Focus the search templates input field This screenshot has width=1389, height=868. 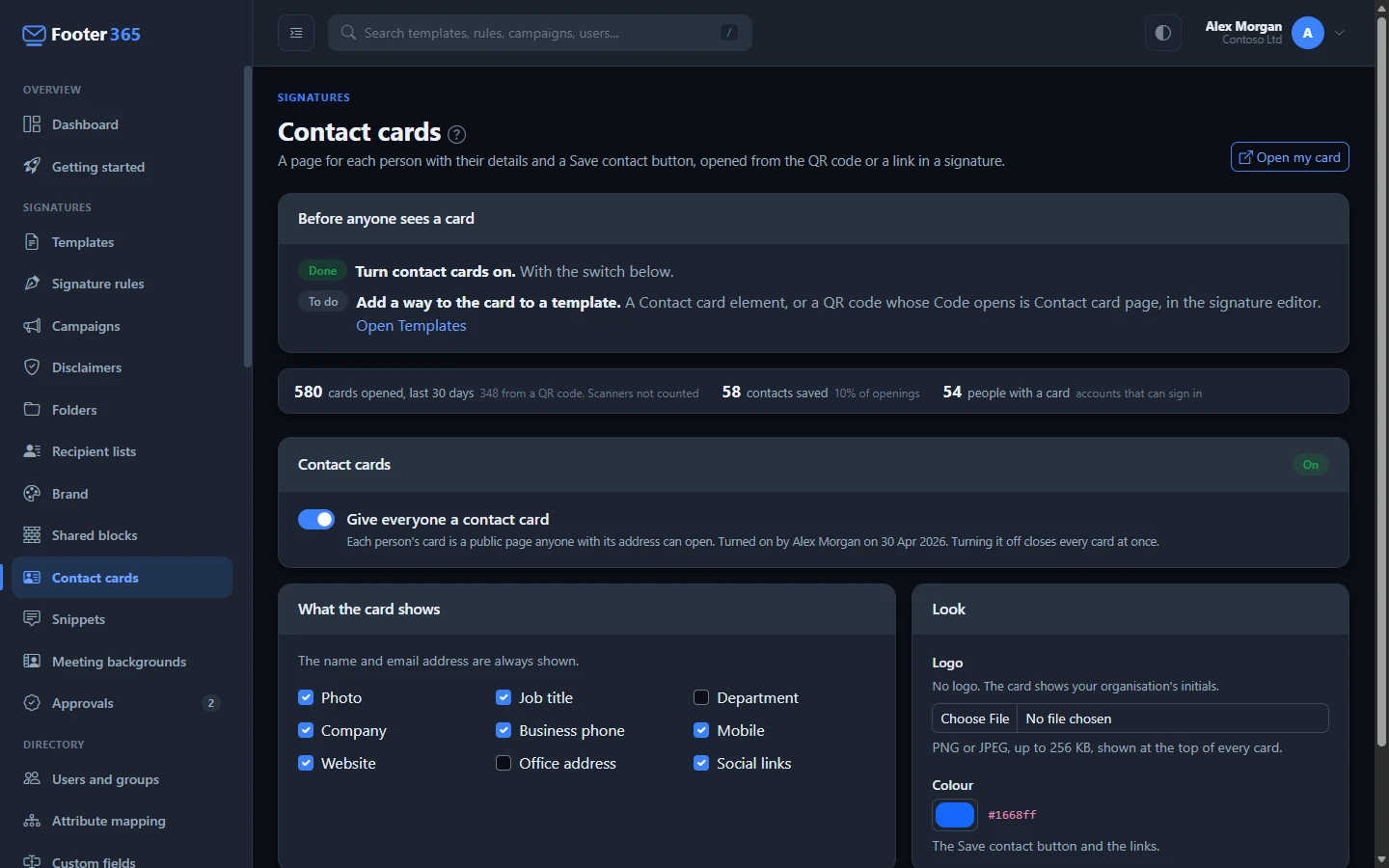click(x=540, y=33)
